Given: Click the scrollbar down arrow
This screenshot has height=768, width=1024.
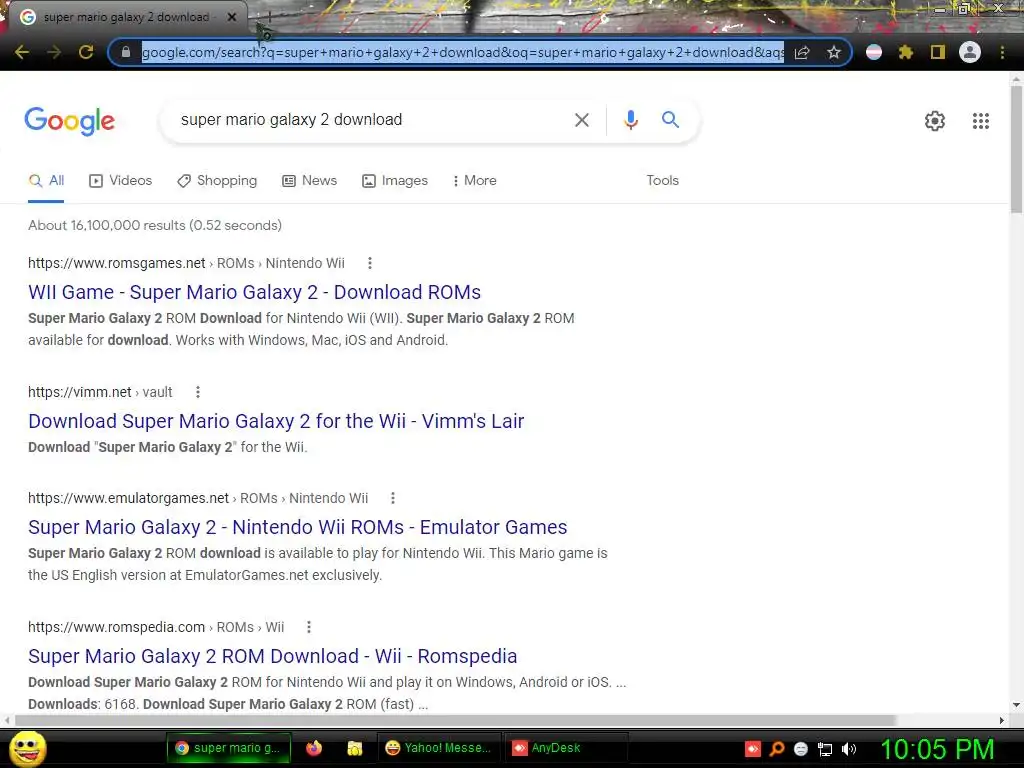Looking at the screenshot, I should tap(1016, 705).
